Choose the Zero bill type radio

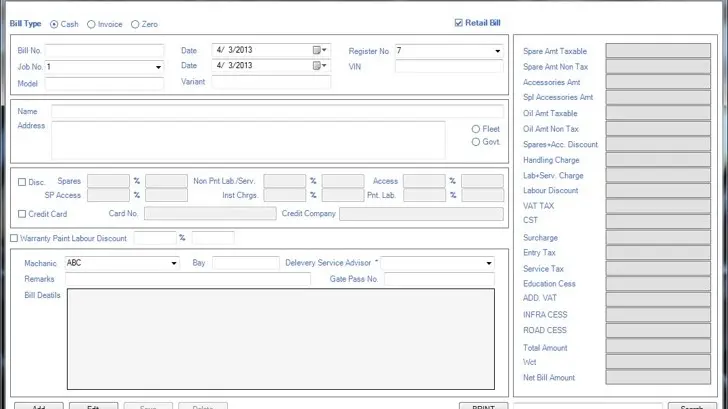pyautogui.click(x=135, y=24)
